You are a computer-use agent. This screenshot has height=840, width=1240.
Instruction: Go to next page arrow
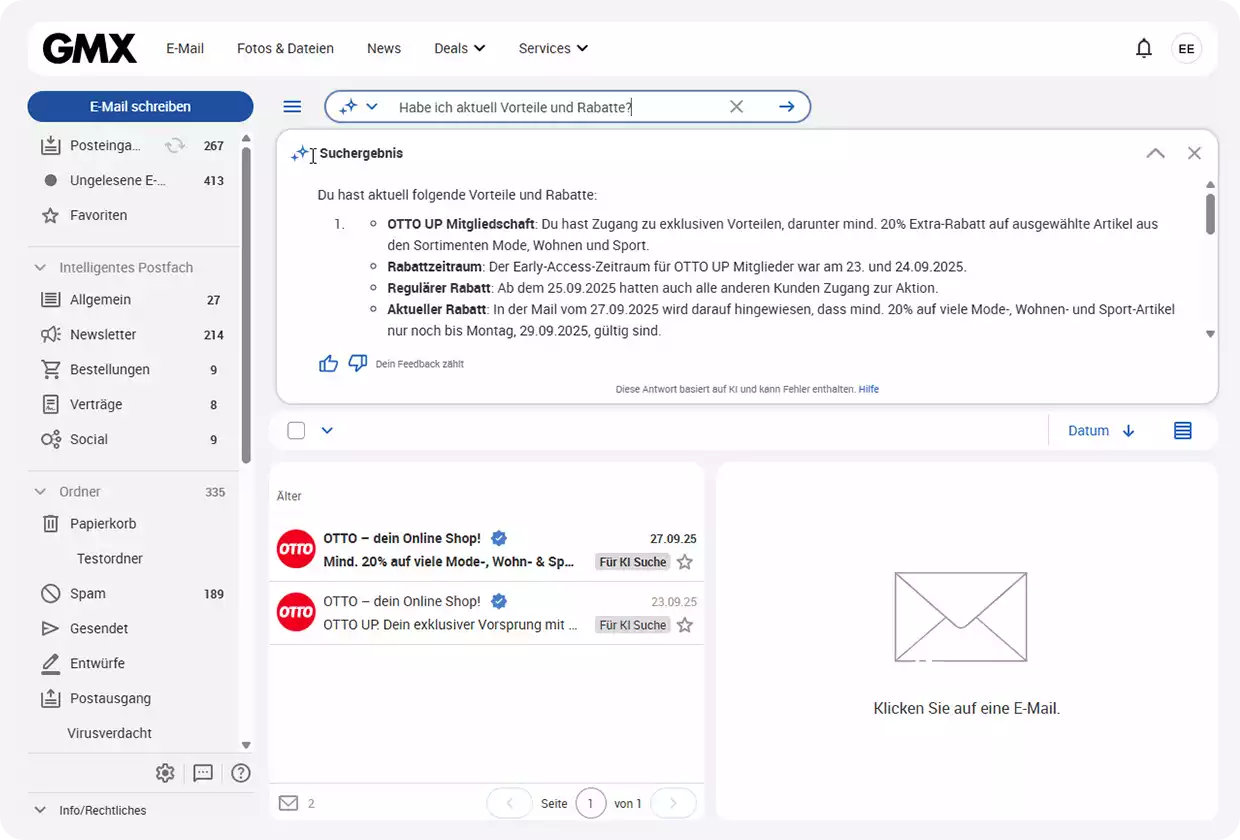tap(673, 803)
